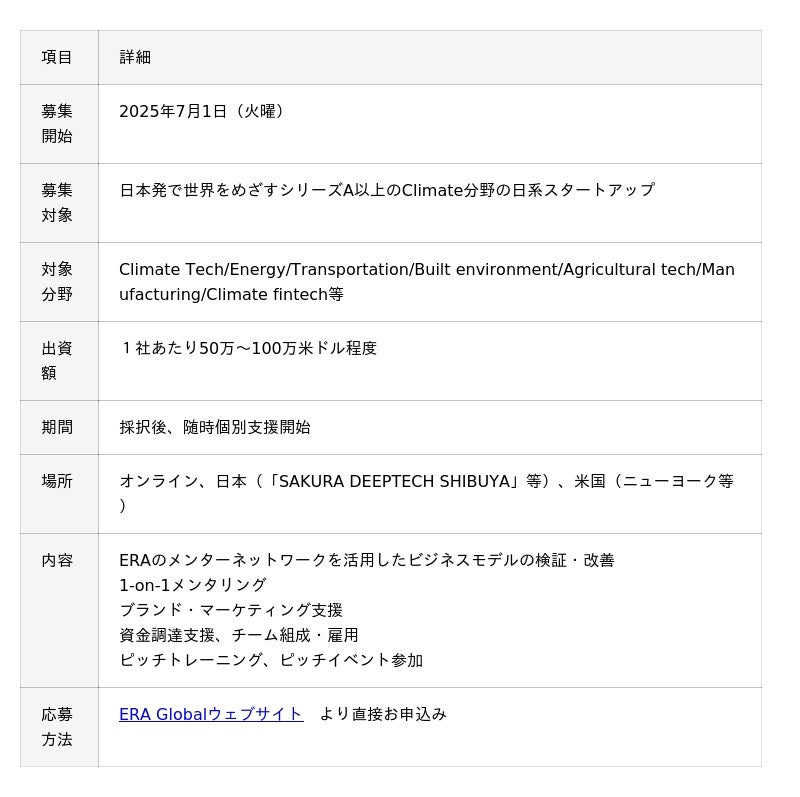Click the ブランド・マーケティング支援 line
The height and width of the screenshot is (797, 800).
pyautogui.click(x=231, y=610)
